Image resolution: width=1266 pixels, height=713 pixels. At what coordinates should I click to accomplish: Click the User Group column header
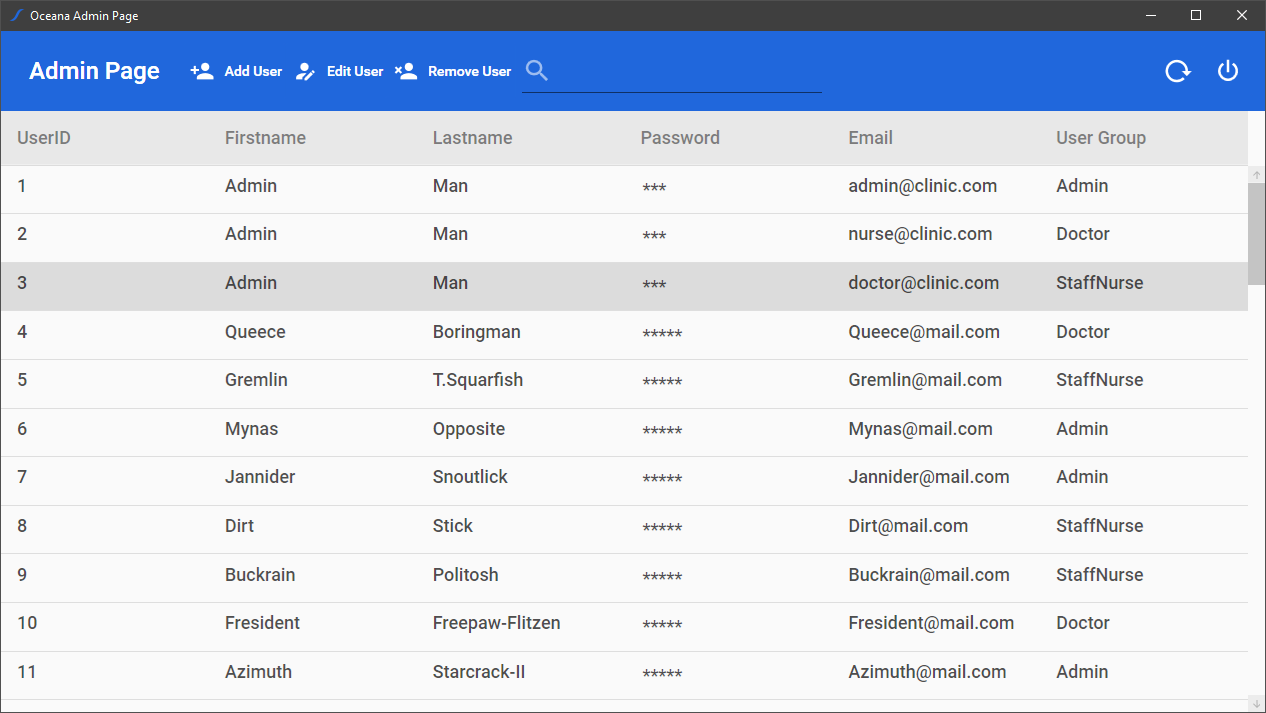[x=1101, y=138]
